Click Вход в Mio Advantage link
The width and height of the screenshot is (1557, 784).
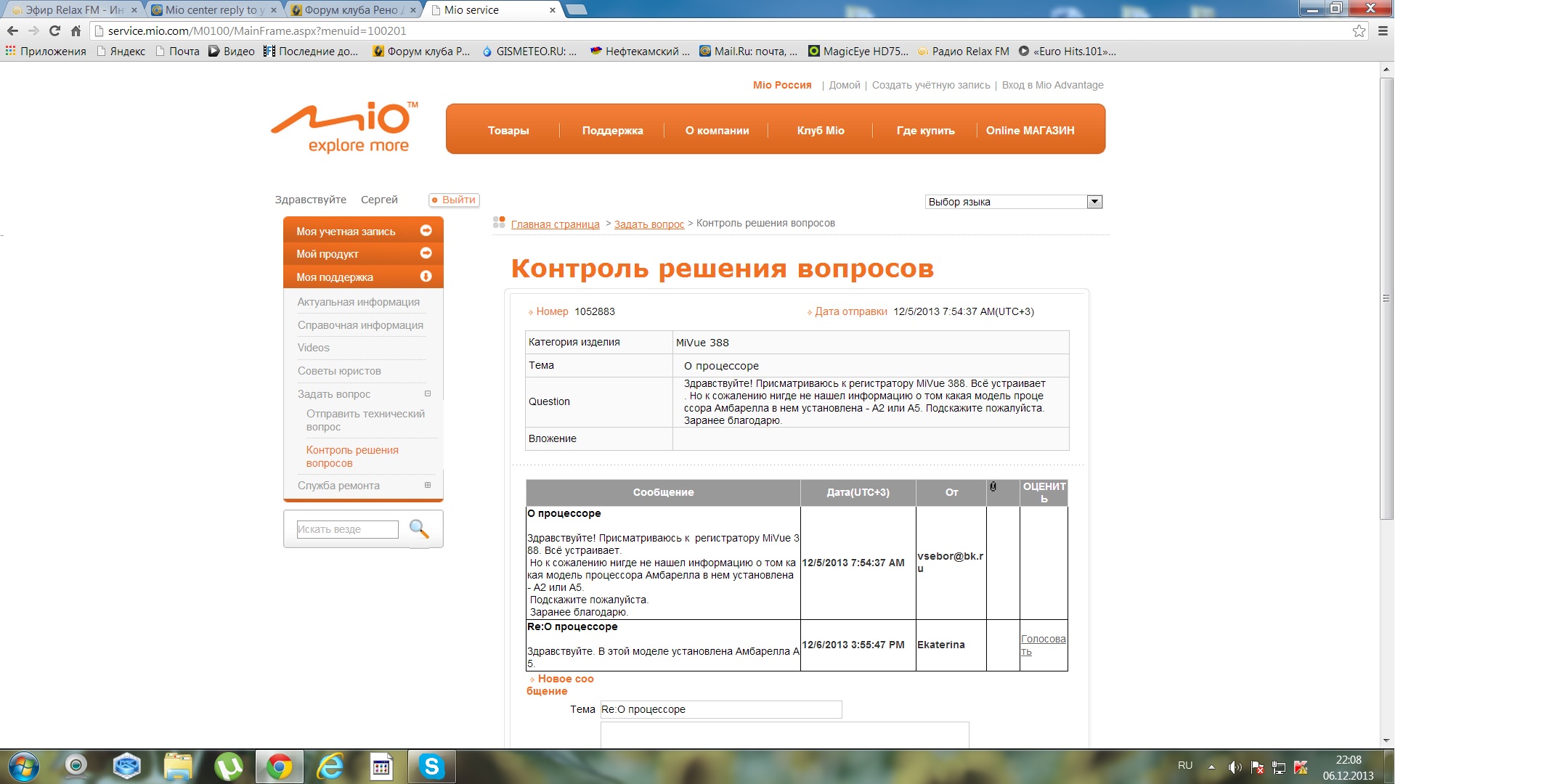tap(1052, 85)
